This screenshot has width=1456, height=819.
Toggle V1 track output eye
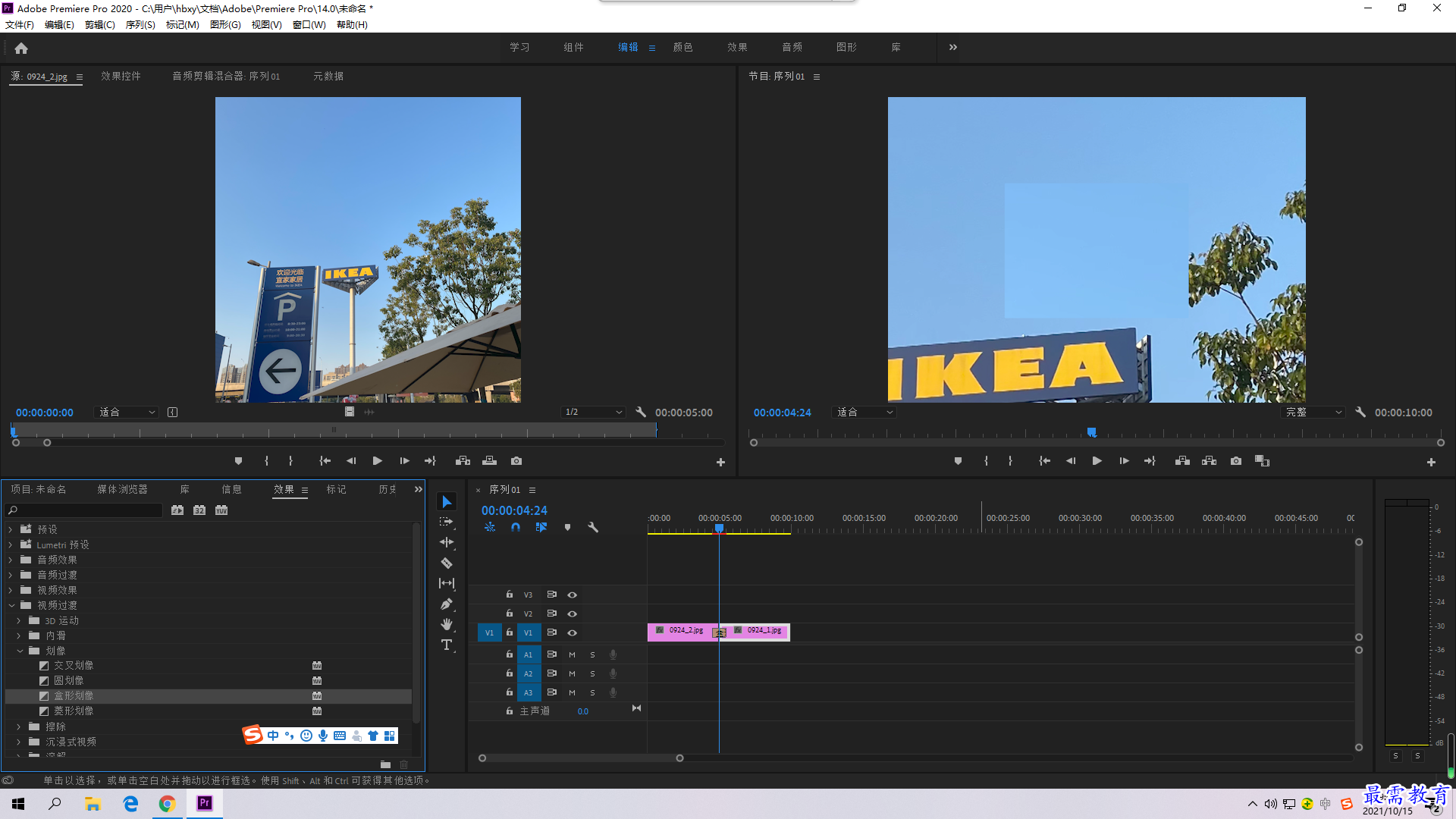coord(573,633)
